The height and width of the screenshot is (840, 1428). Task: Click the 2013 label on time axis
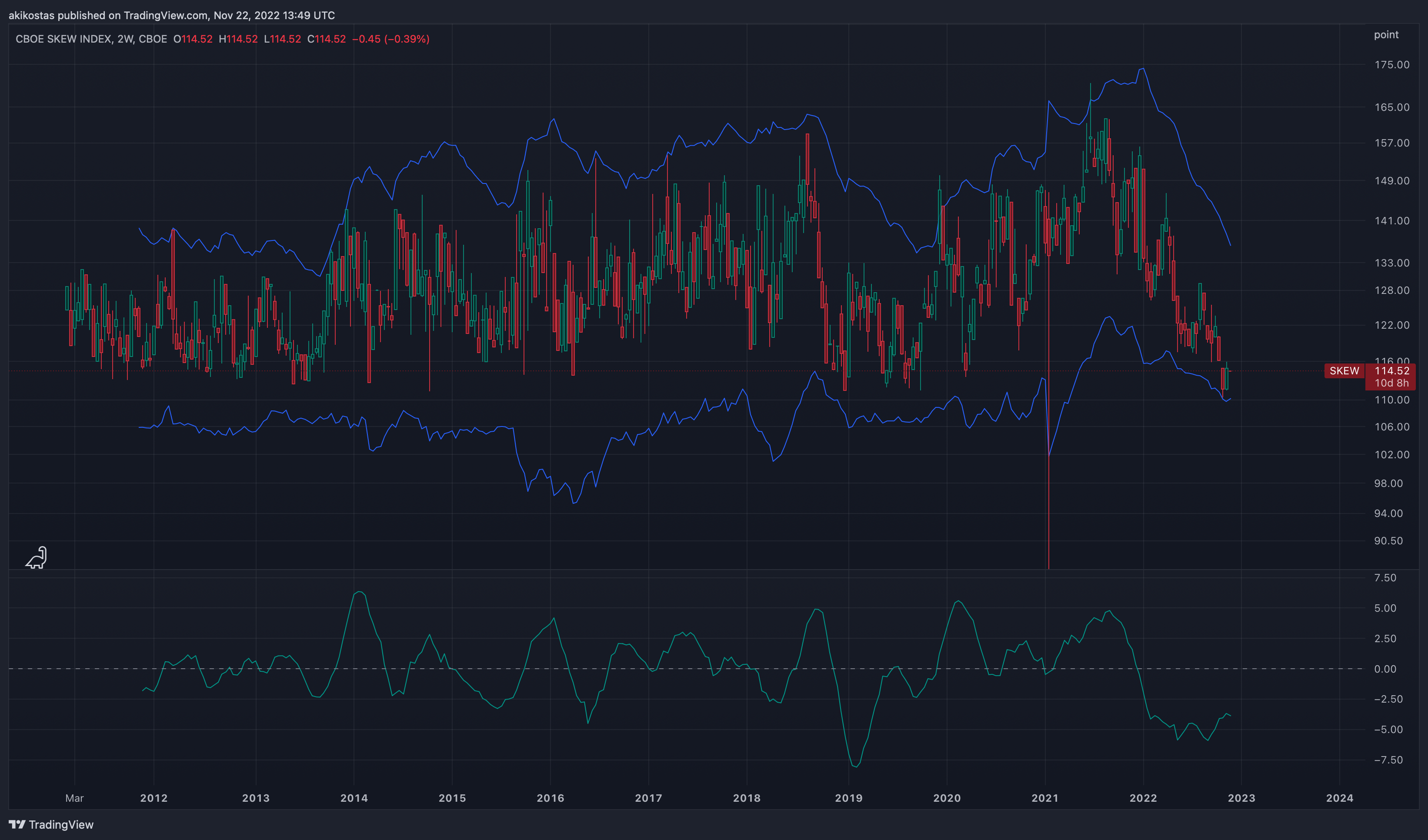pyautogui.click(x=256, y=798)
